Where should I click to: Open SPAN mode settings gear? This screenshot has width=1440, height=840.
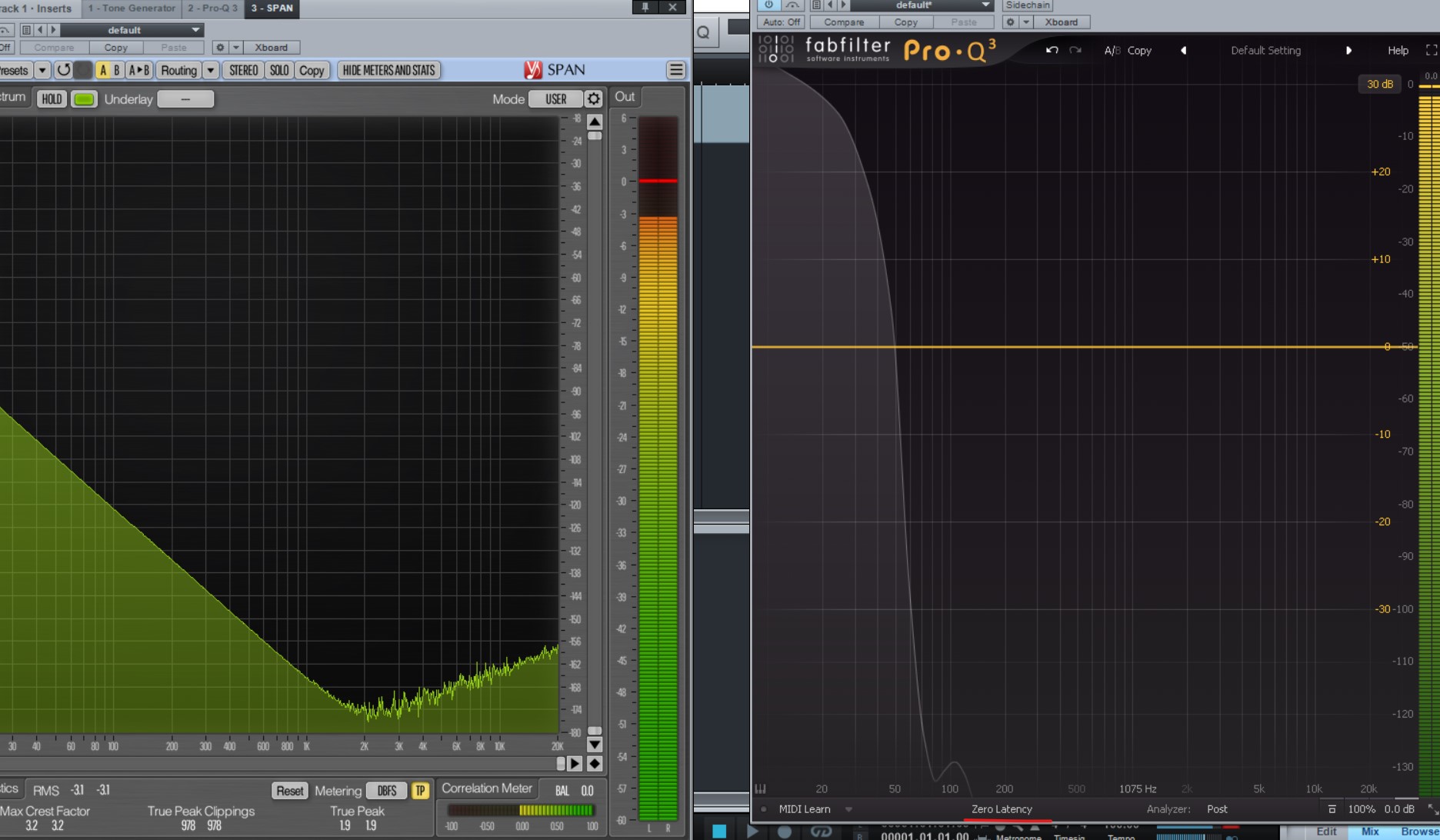tap(593, 98)
